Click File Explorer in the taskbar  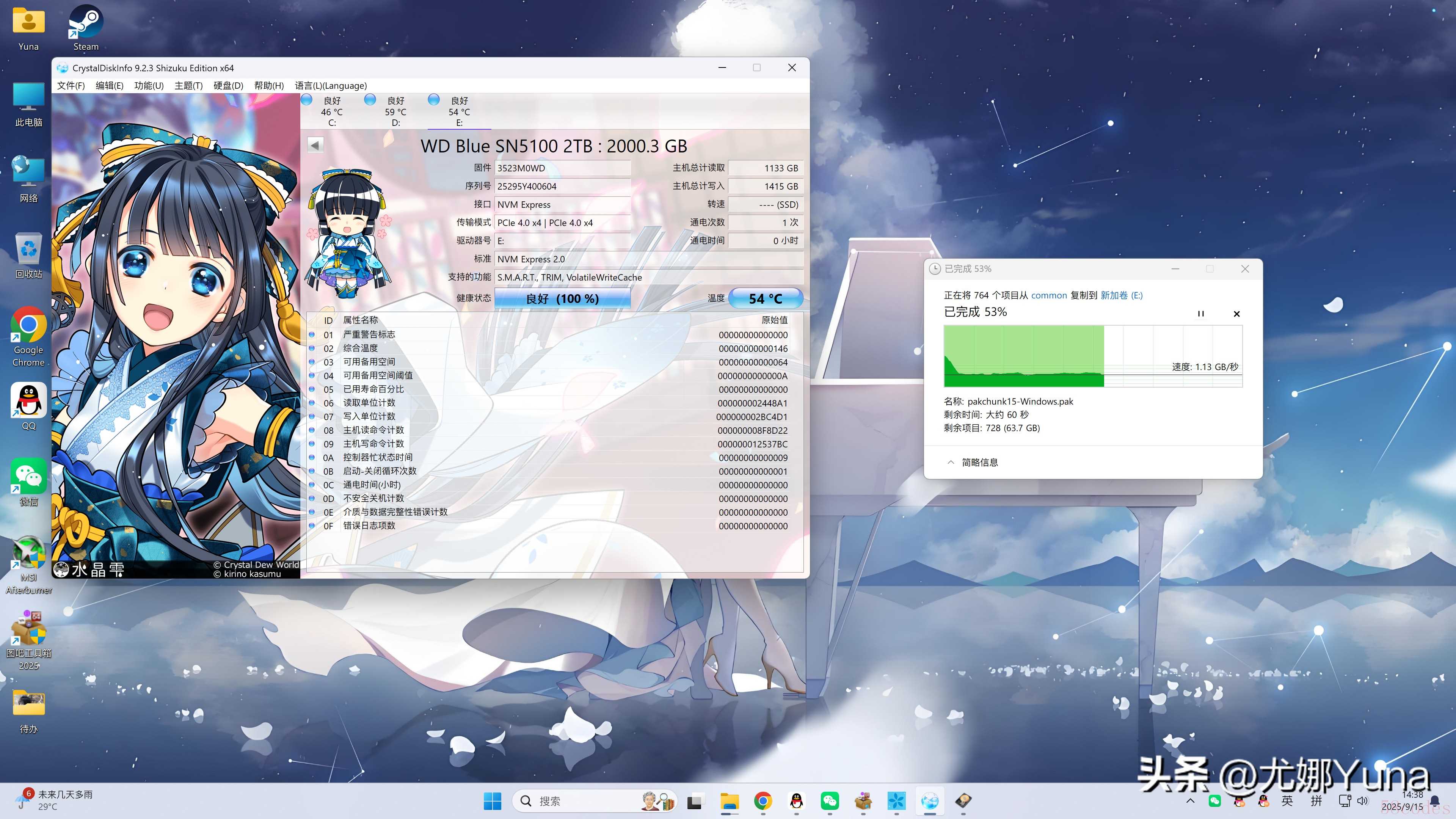coord(730,800)
